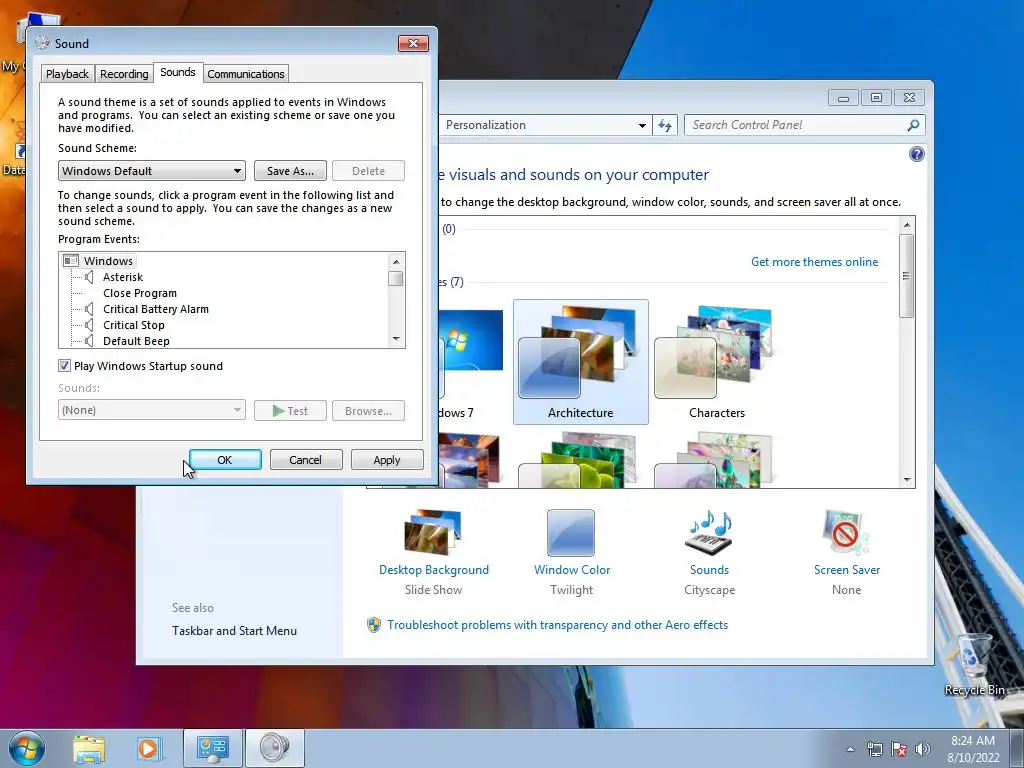Open Windows Explorer from the taskbar
The width and height of the screenshot is (1024, 768).
click(89, 749)
